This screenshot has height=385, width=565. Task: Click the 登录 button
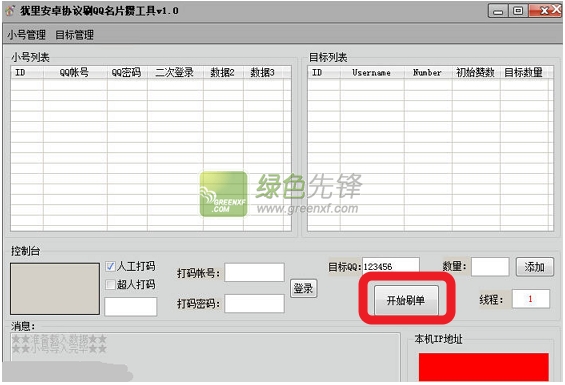pos(303,288)
